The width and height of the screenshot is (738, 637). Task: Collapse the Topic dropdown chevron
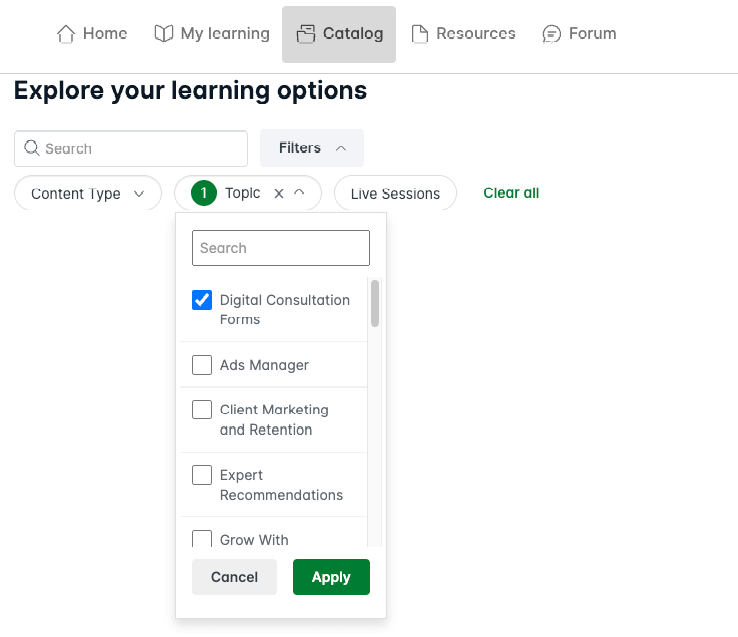[299, 193]
